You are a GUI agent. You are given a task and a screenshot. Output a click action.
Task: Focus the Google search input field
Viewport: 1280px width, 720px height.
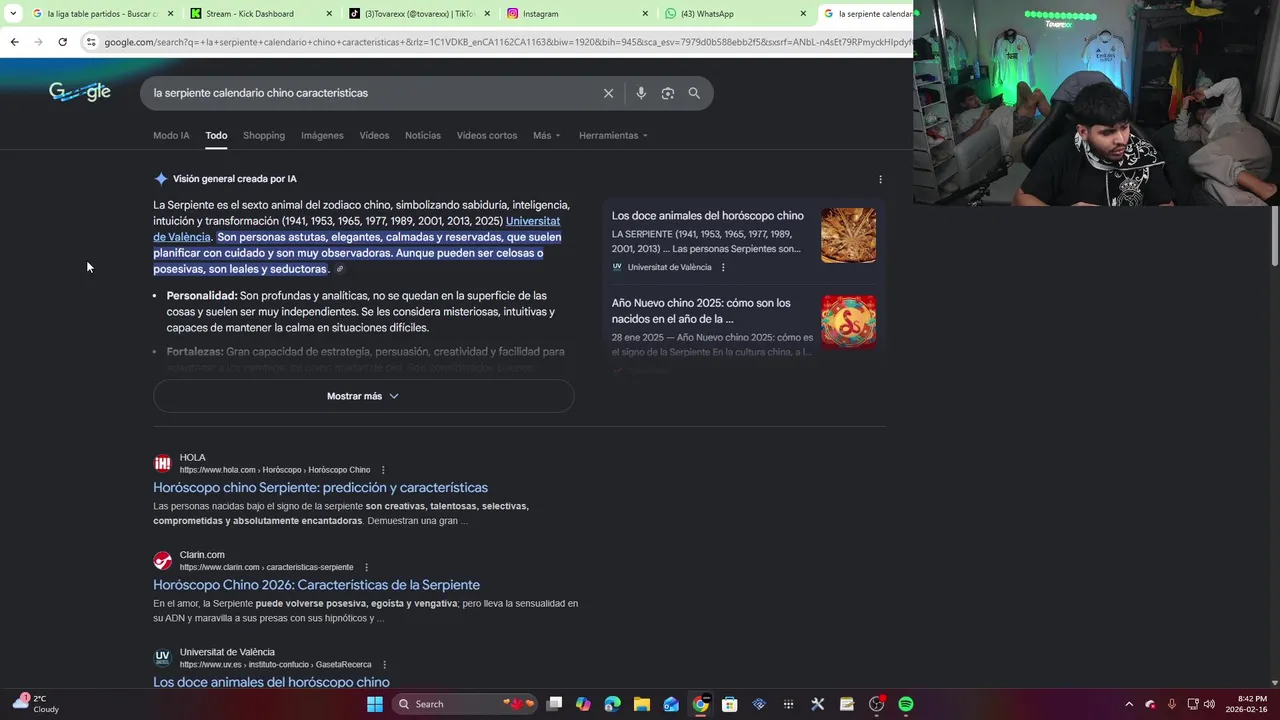click(x=370, y=93)
